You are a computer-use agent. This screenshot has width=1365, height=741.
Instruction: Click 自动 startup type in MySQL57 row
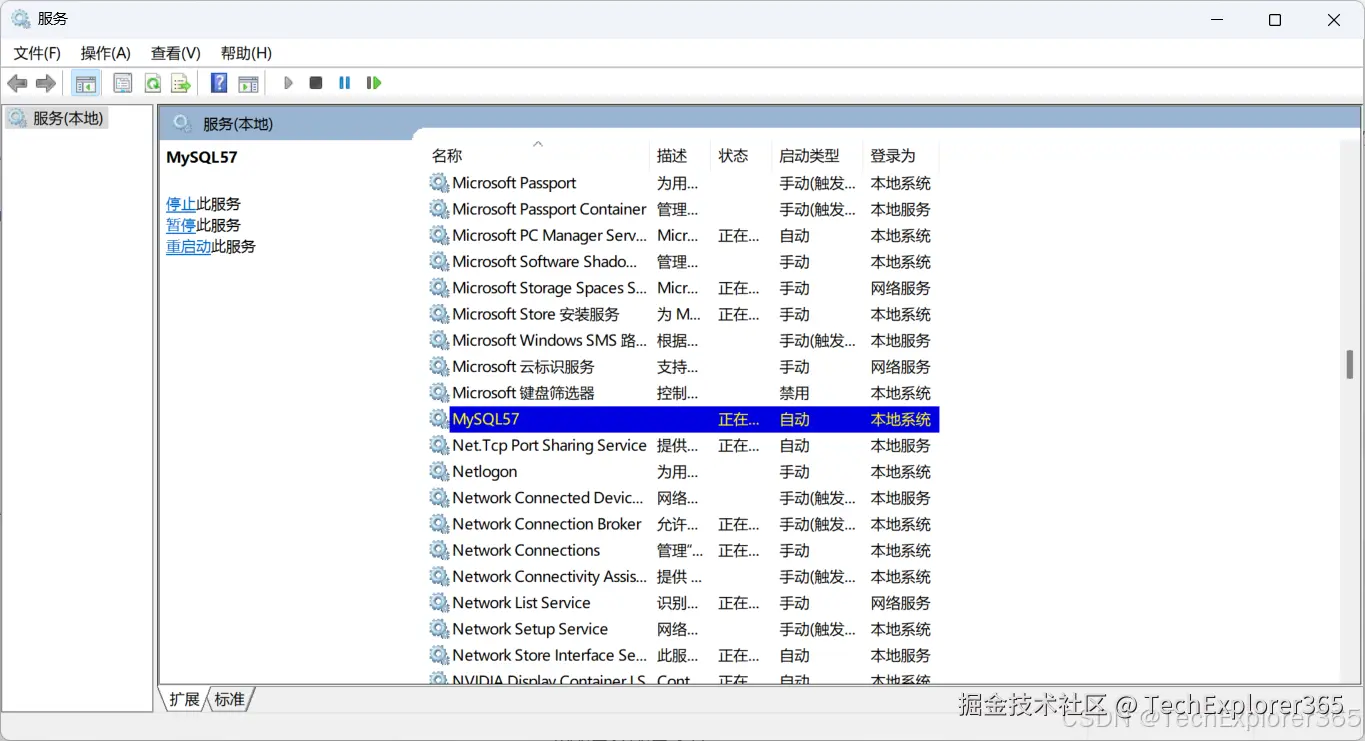click(x=795, y=419)
